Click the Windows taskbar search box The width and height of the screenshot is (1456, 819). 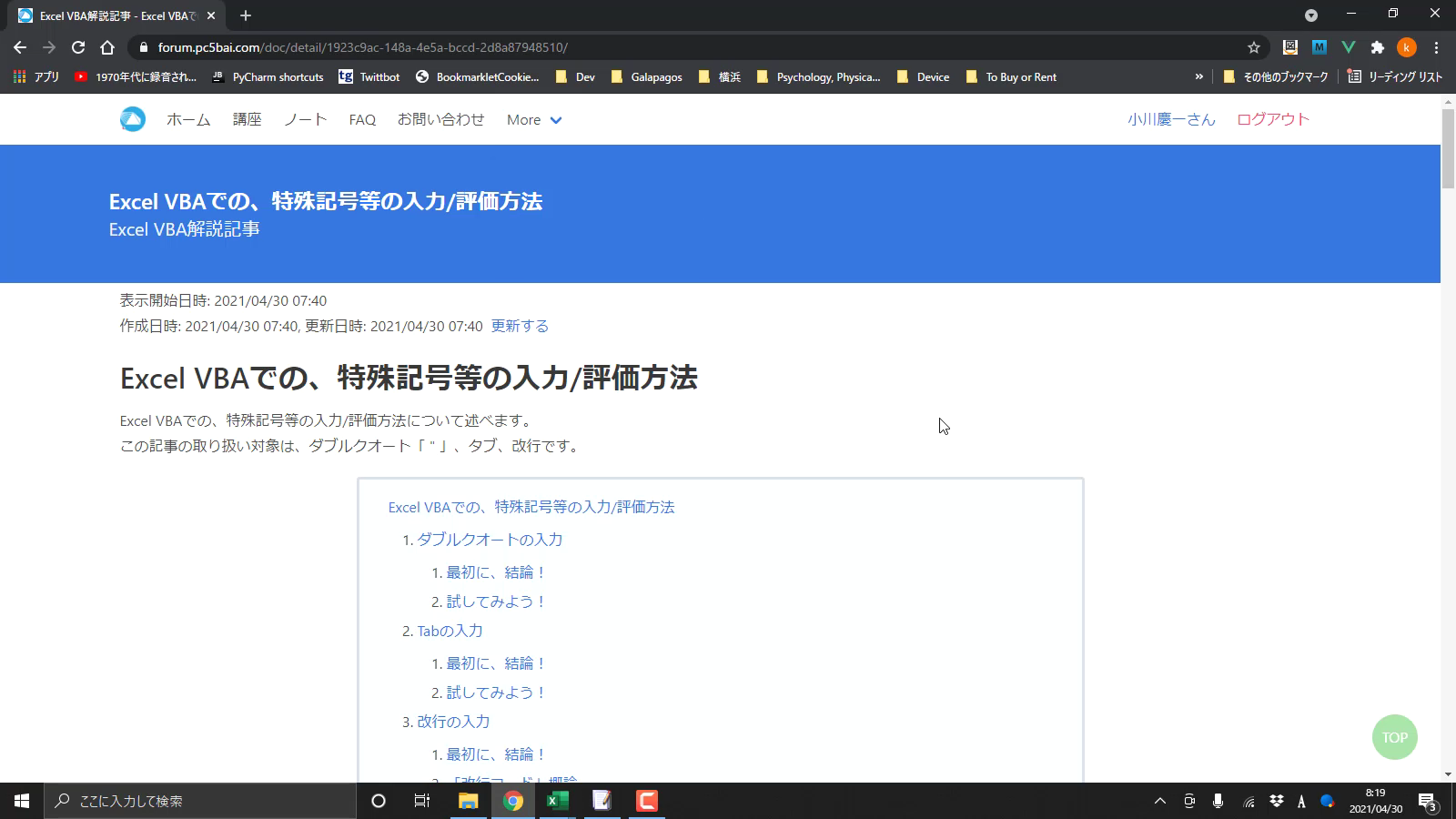click(x=200, y=801)
